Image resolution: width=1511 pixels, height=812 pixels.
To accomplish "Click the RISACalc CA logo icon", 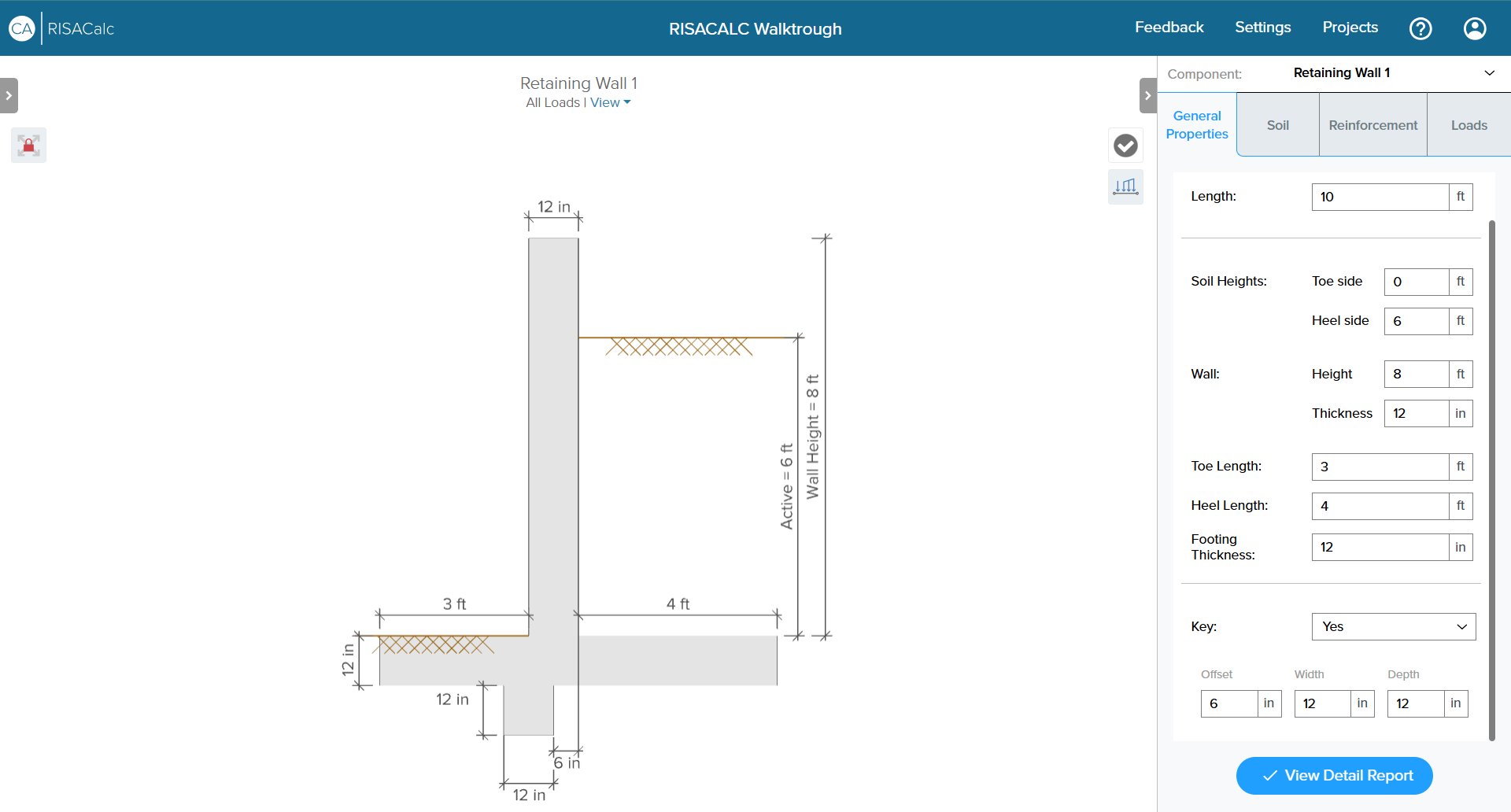I will pos(21,29).
